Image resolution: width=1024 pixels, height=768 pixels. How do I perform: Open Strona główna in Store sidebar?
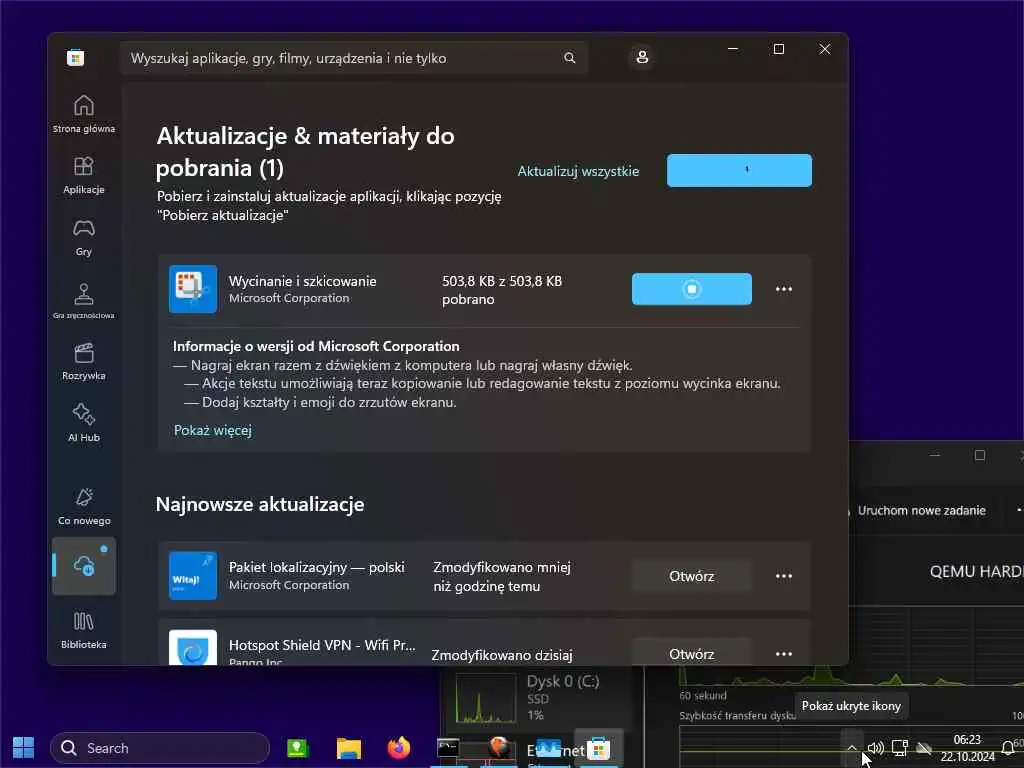pos(84,114)
